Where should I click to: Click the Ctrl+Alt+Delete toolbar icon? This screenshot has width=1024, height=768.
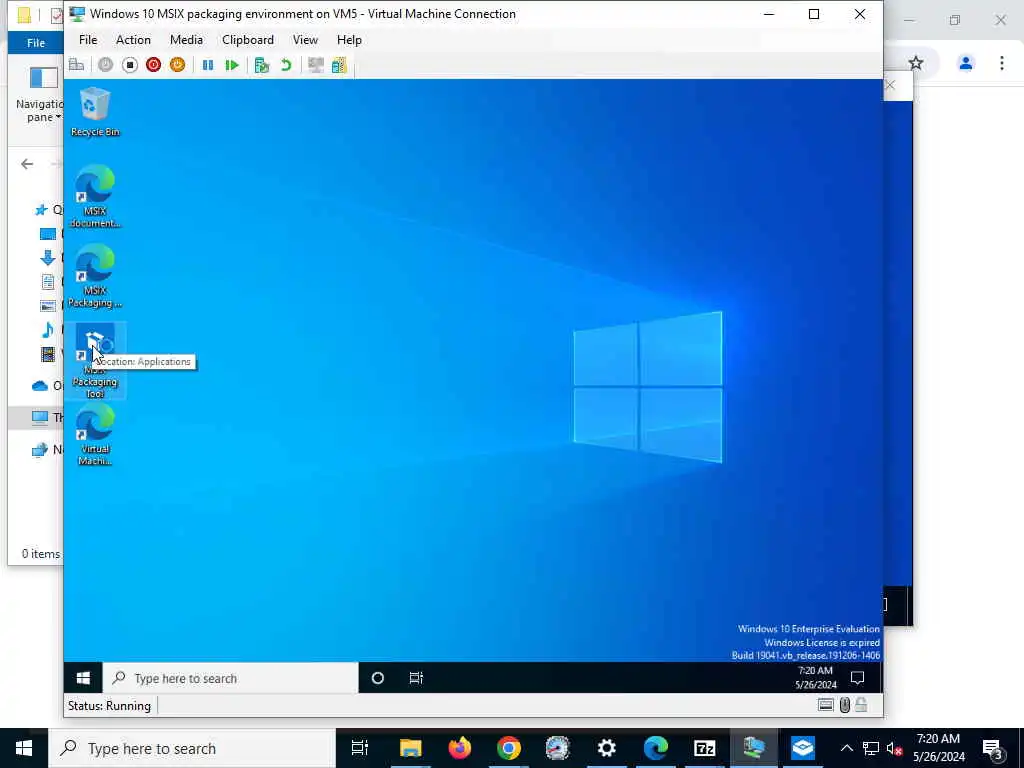(x=76, y=65)
